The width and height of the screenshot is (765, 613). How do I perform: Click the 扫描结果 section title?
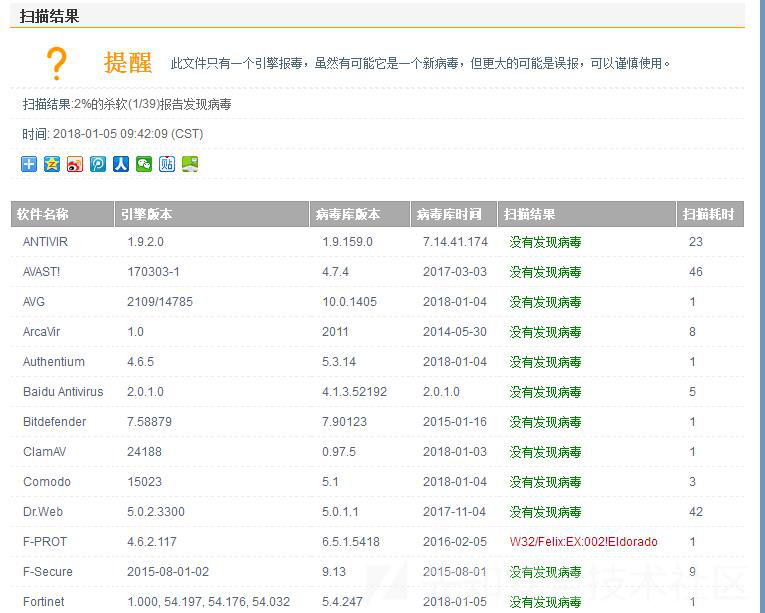pyautogui.click(x=49, y=16)
